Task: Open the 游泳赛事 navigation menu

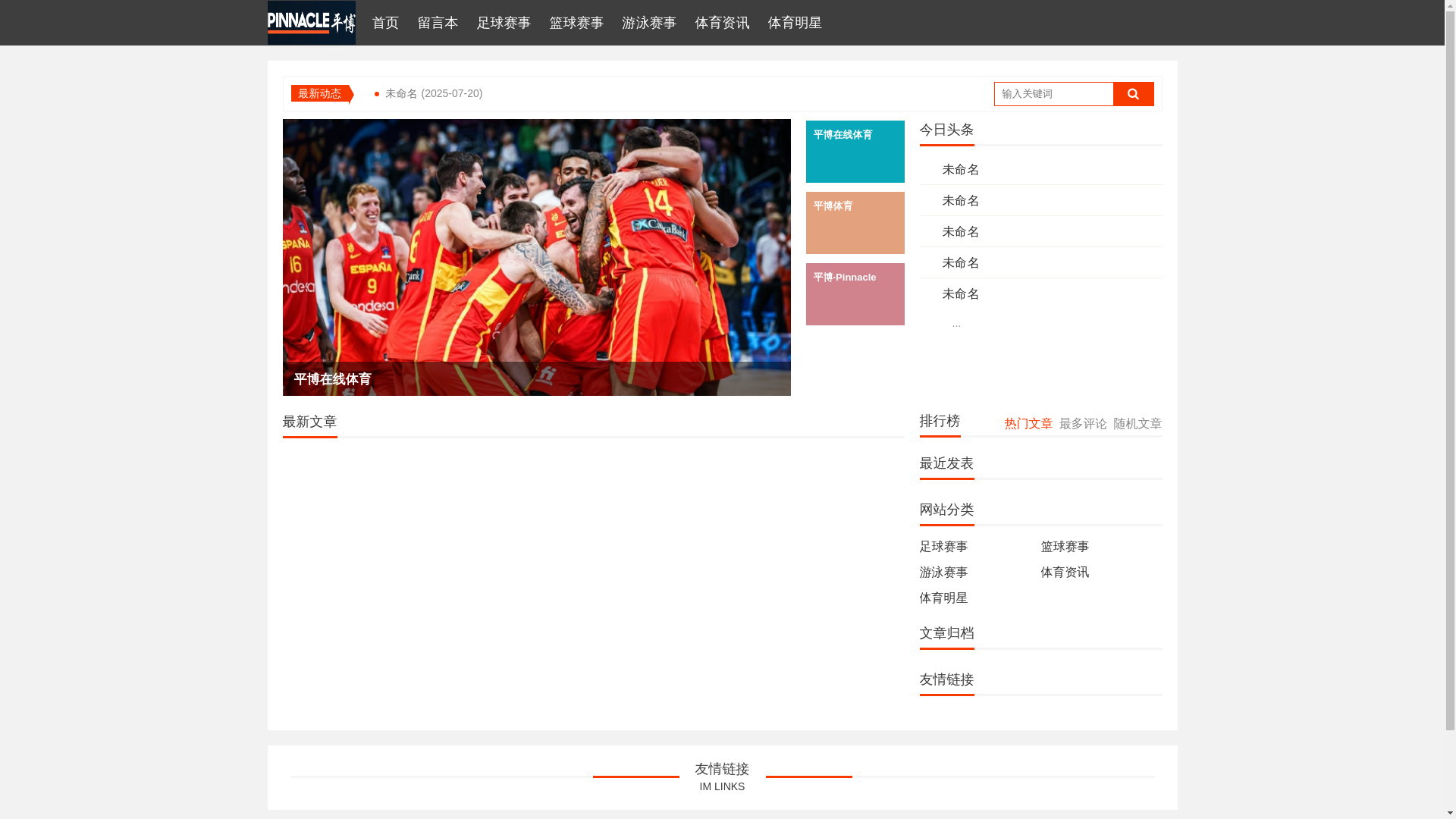Action: click(649, 23)
